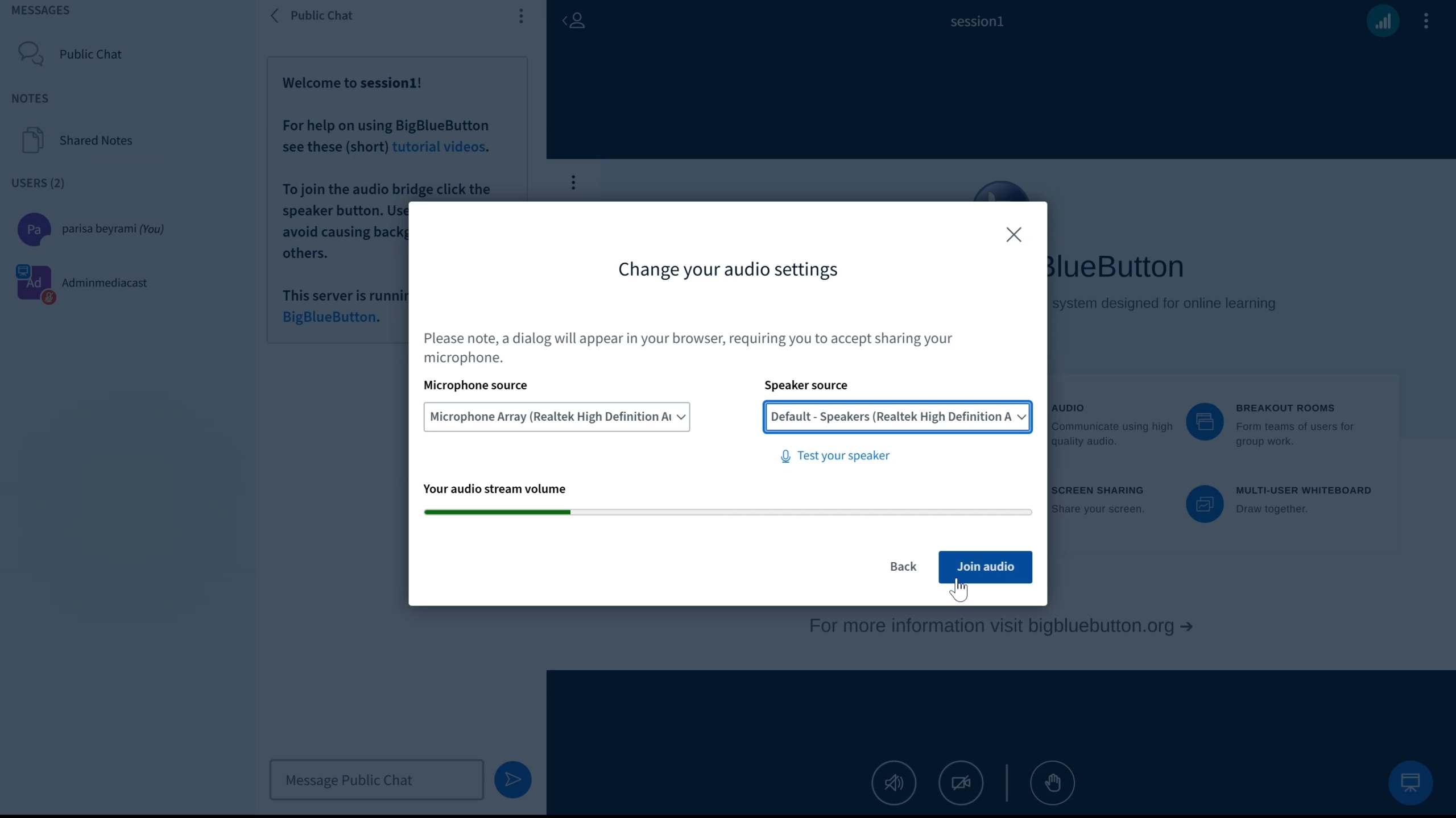The image size is (1456, 818).
Task: Open the Public Chat options menu
Action: (x=520, y=16)
